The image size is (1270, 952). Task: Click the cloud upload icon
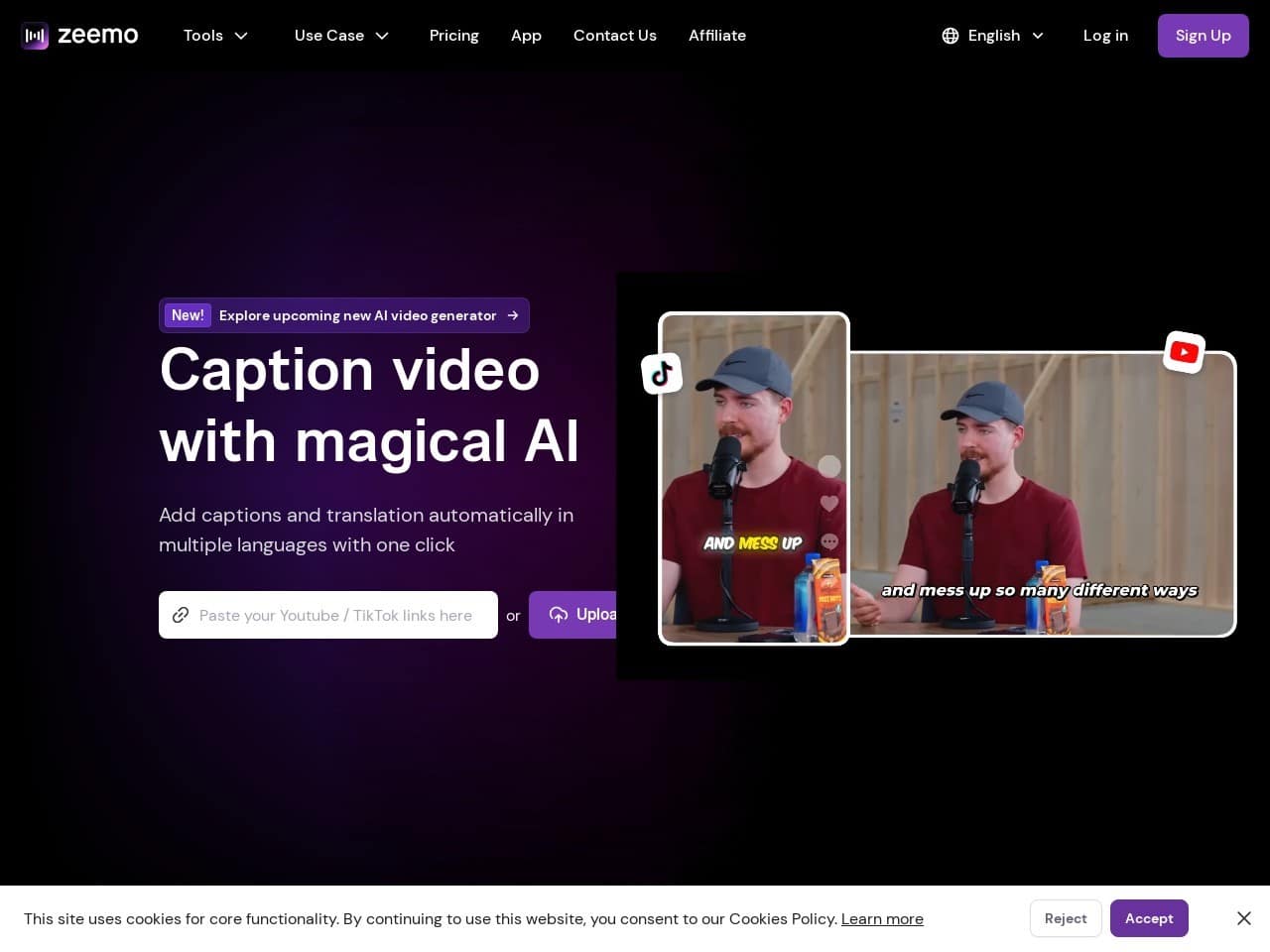(559, 615)
